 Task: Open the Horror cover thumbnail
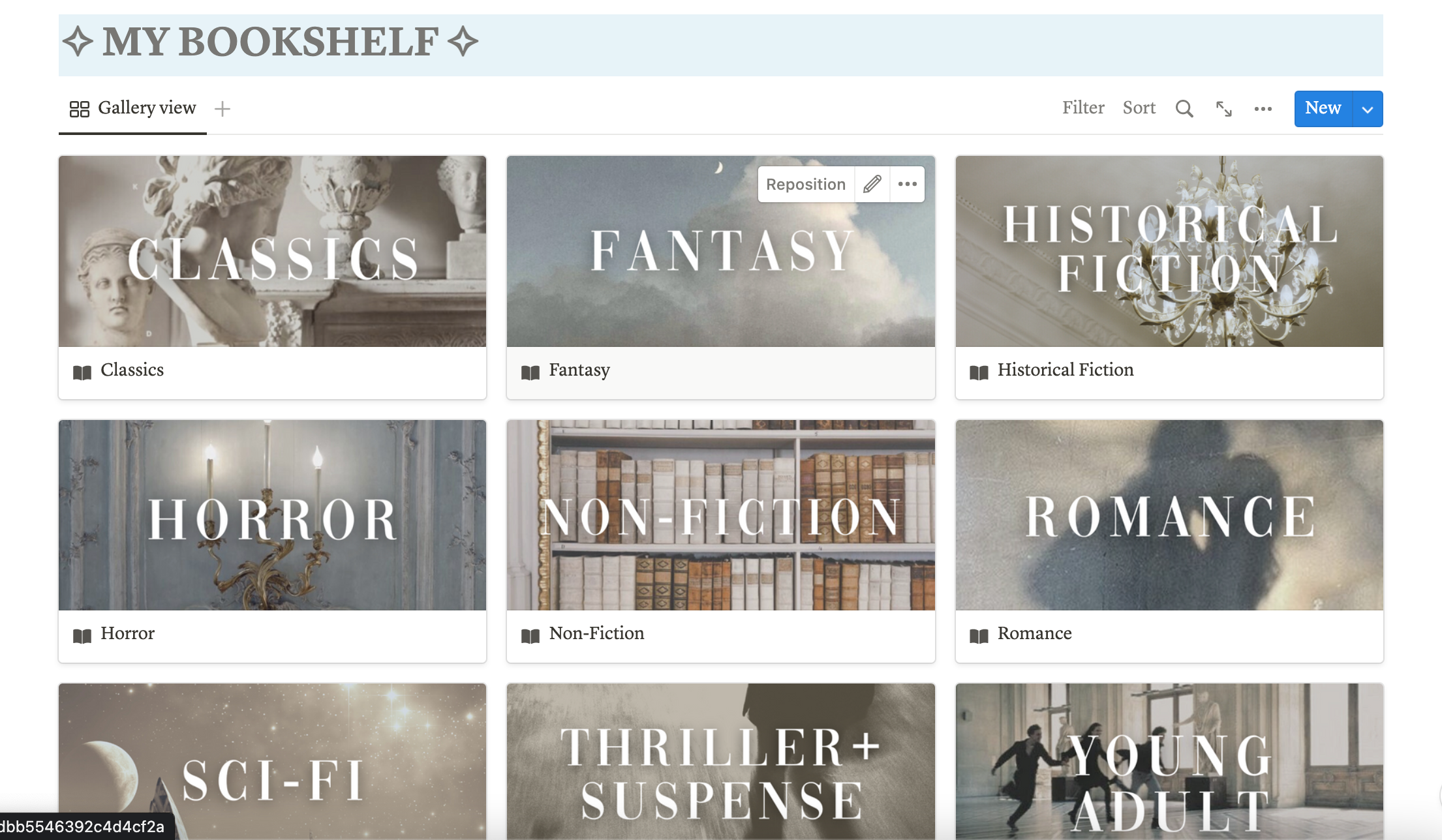272,515
